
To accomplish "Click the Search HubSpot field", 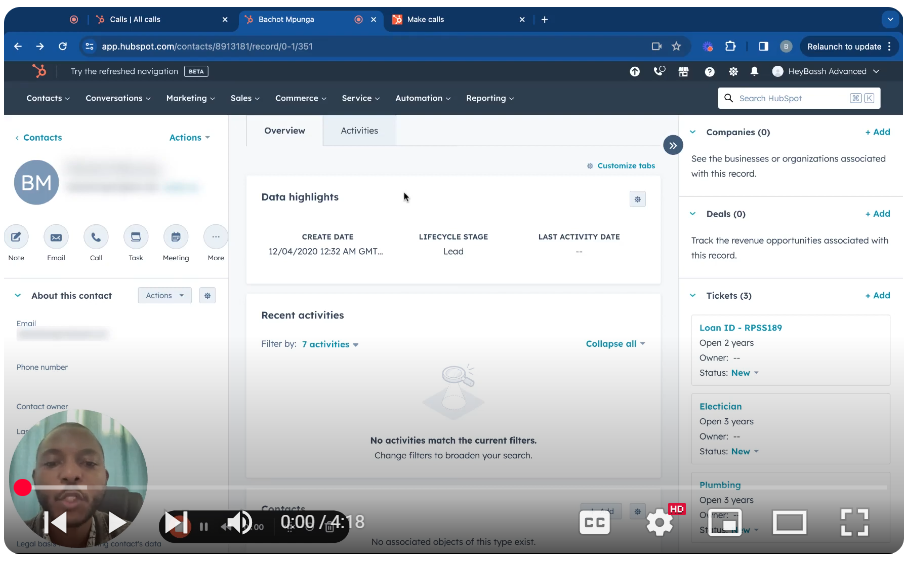I will coord(799,98).
